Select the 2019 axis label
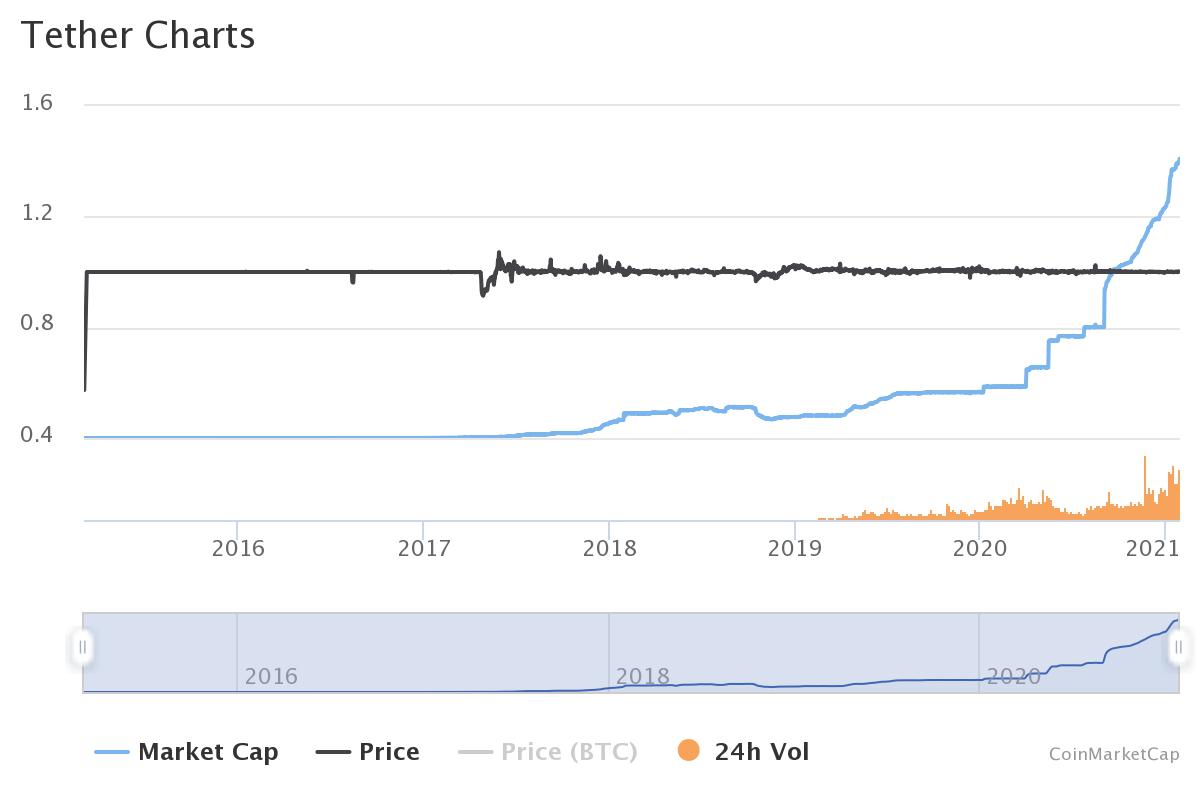Viewport: 1200px width, 800px height. click(x=797, y=548)
